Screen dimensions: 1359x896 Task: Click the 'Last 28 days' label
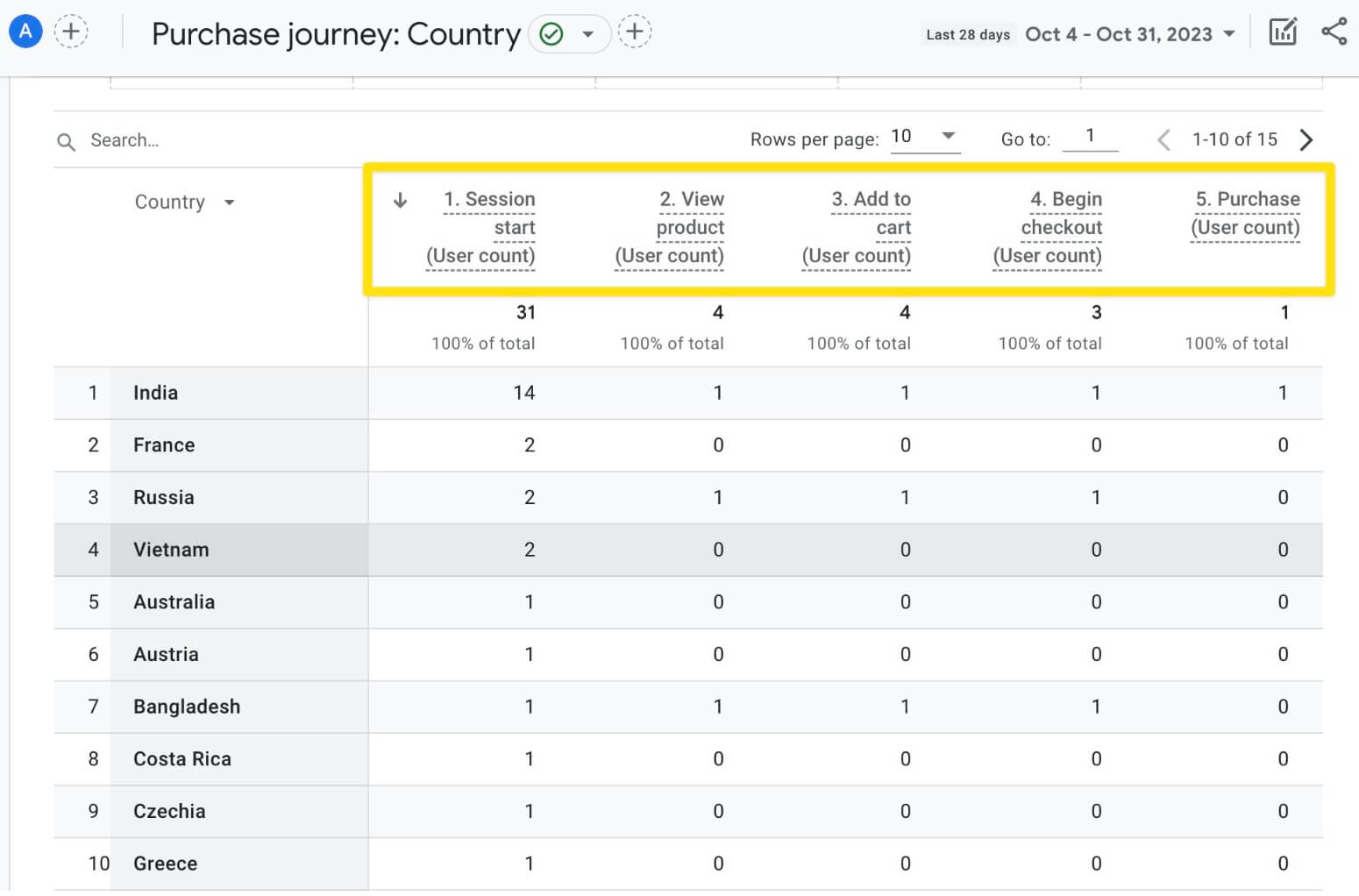point(968,35)
